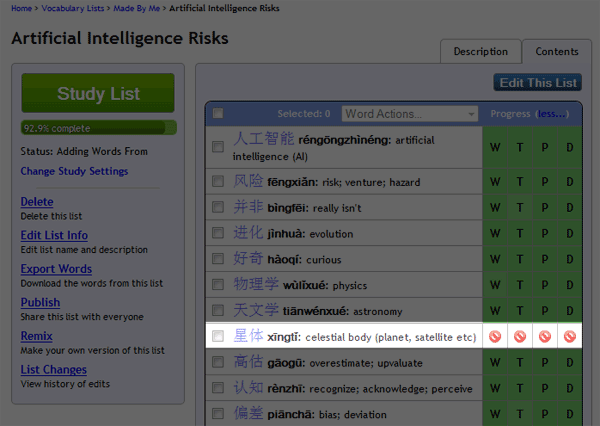Screen dimensions: 600x426
Task: Click the T progress cell for 风险
Action: tap(520, 181)
